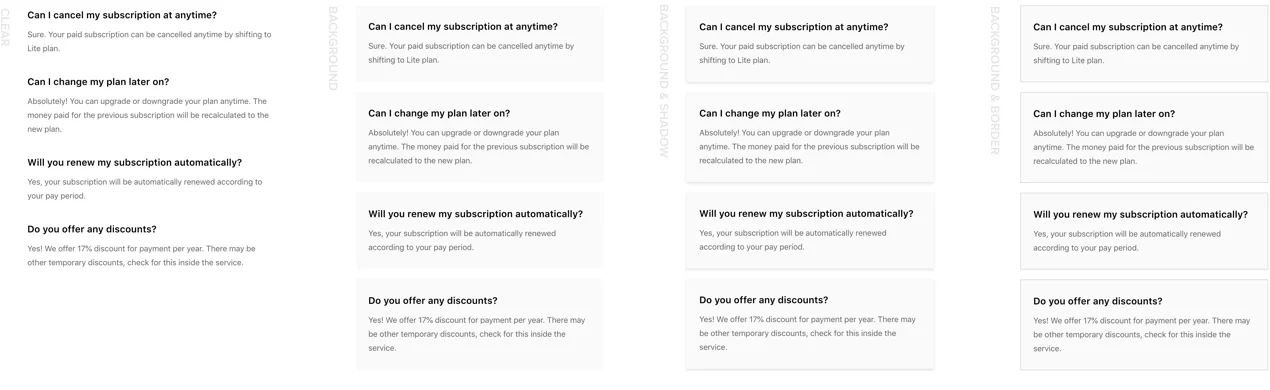Select cancel subscription card with shadow
Image resolution: width=1270 pixels, height=390 pixels.
[x=809, y=44]
